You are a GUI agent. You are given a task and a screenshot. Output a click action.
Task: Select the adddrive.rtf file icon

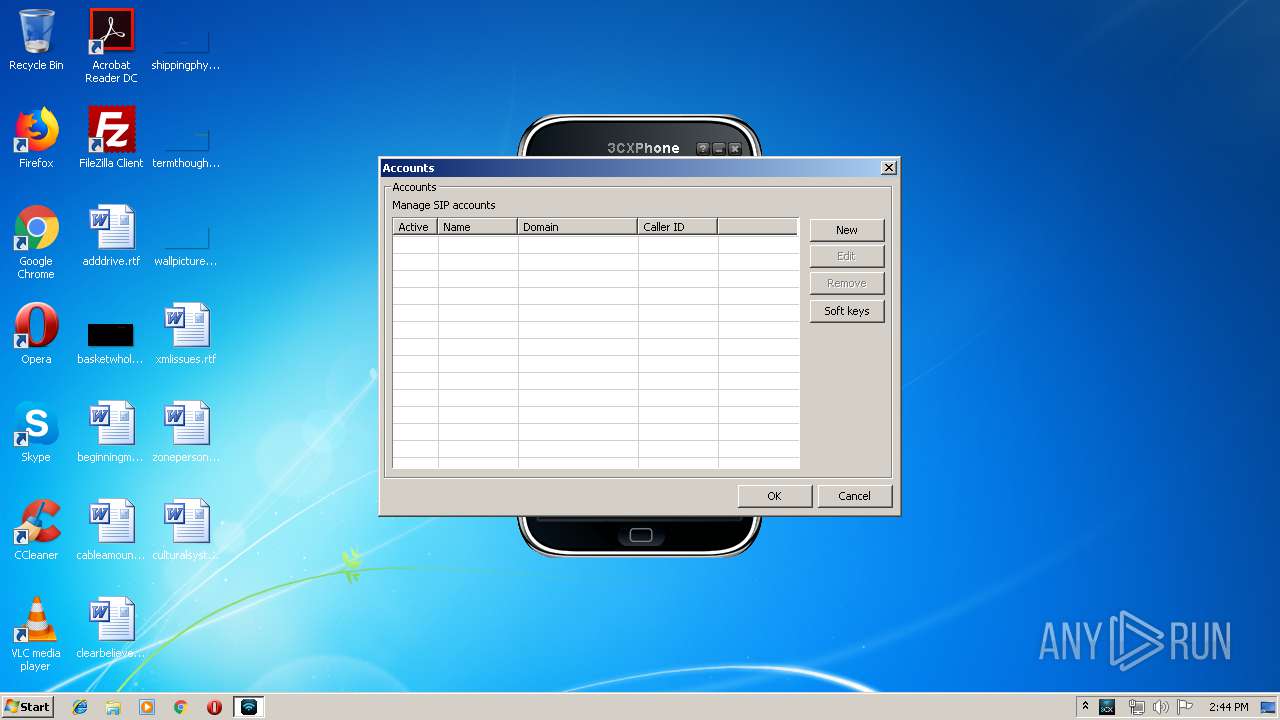pyautogui.click(x=111, y=237)
